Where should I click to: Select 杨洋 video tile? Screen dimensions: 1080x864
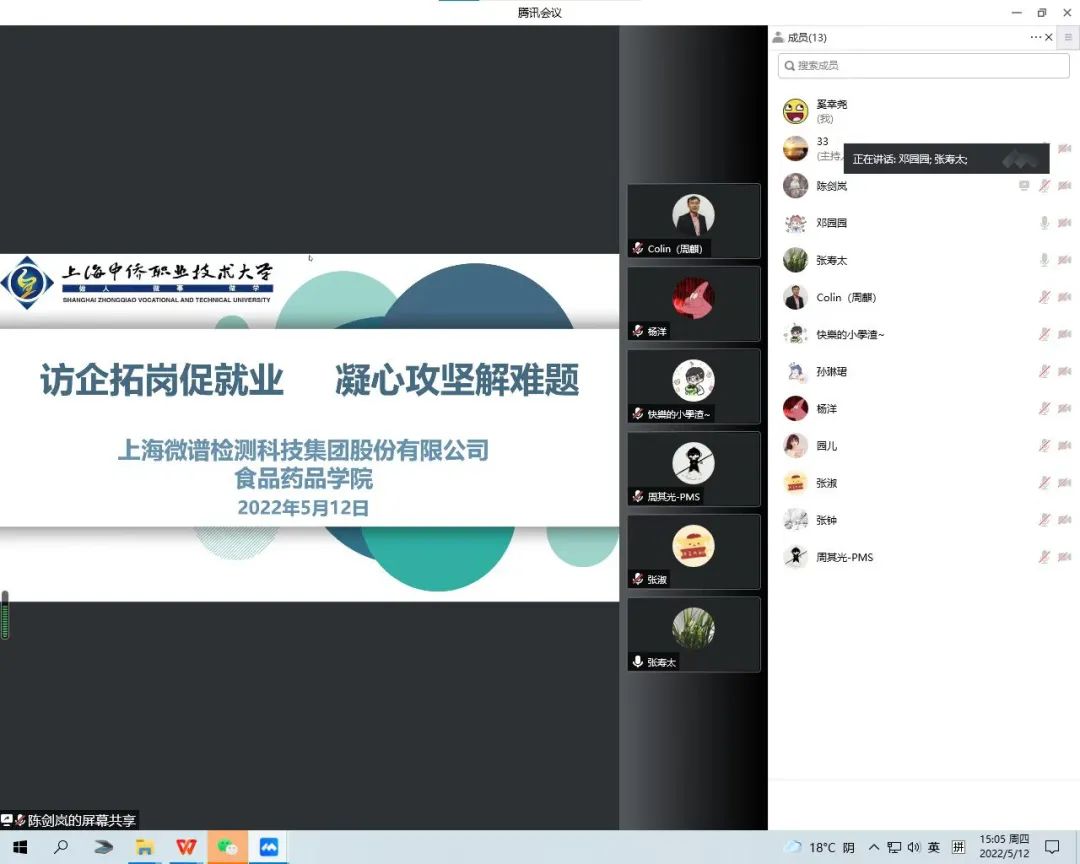[x=694, y=304]
